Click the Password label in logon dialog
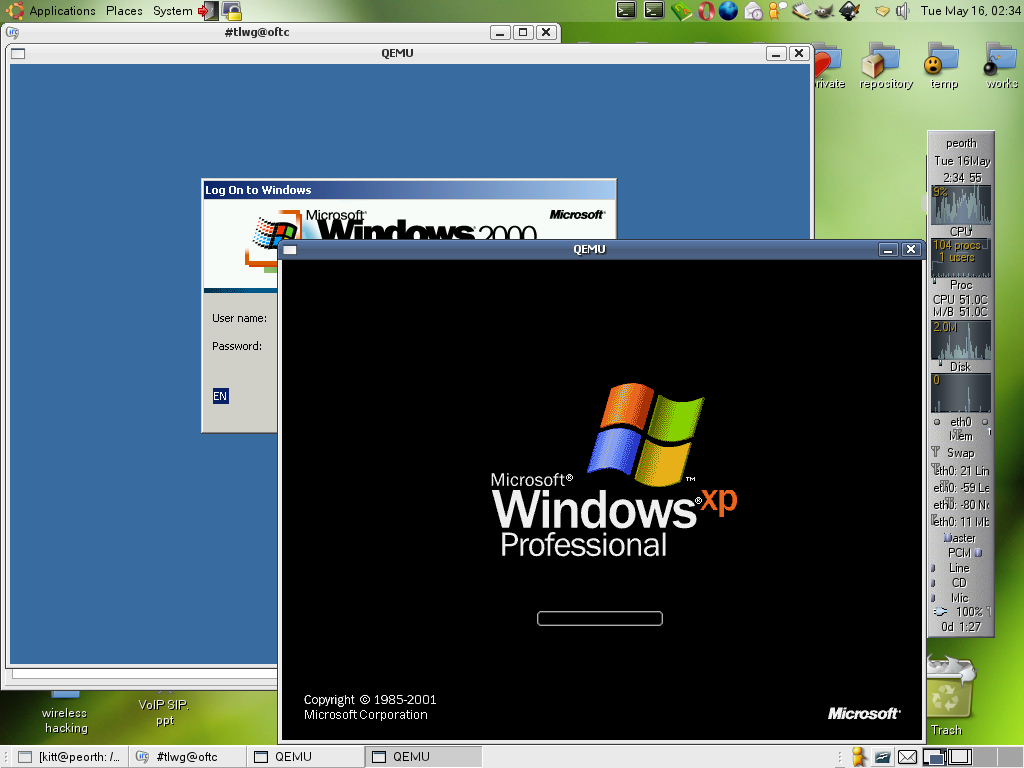 pyautogui.click(x=236, y=346)
